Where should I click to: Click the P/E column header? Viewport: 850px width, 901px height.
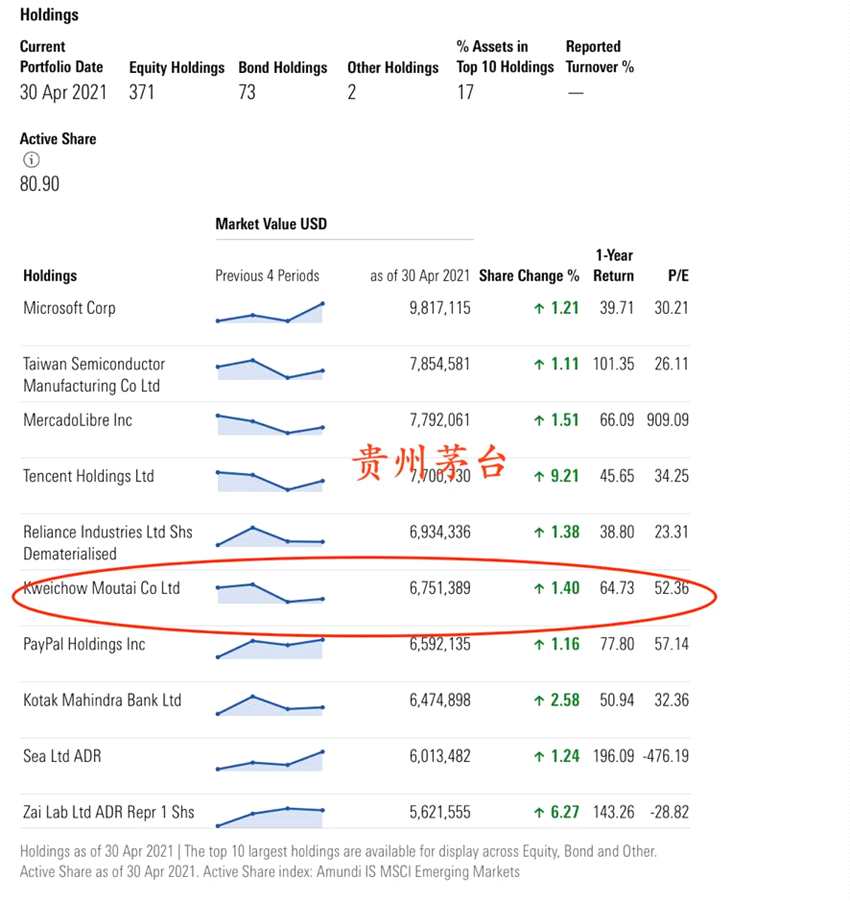(678, 276)
